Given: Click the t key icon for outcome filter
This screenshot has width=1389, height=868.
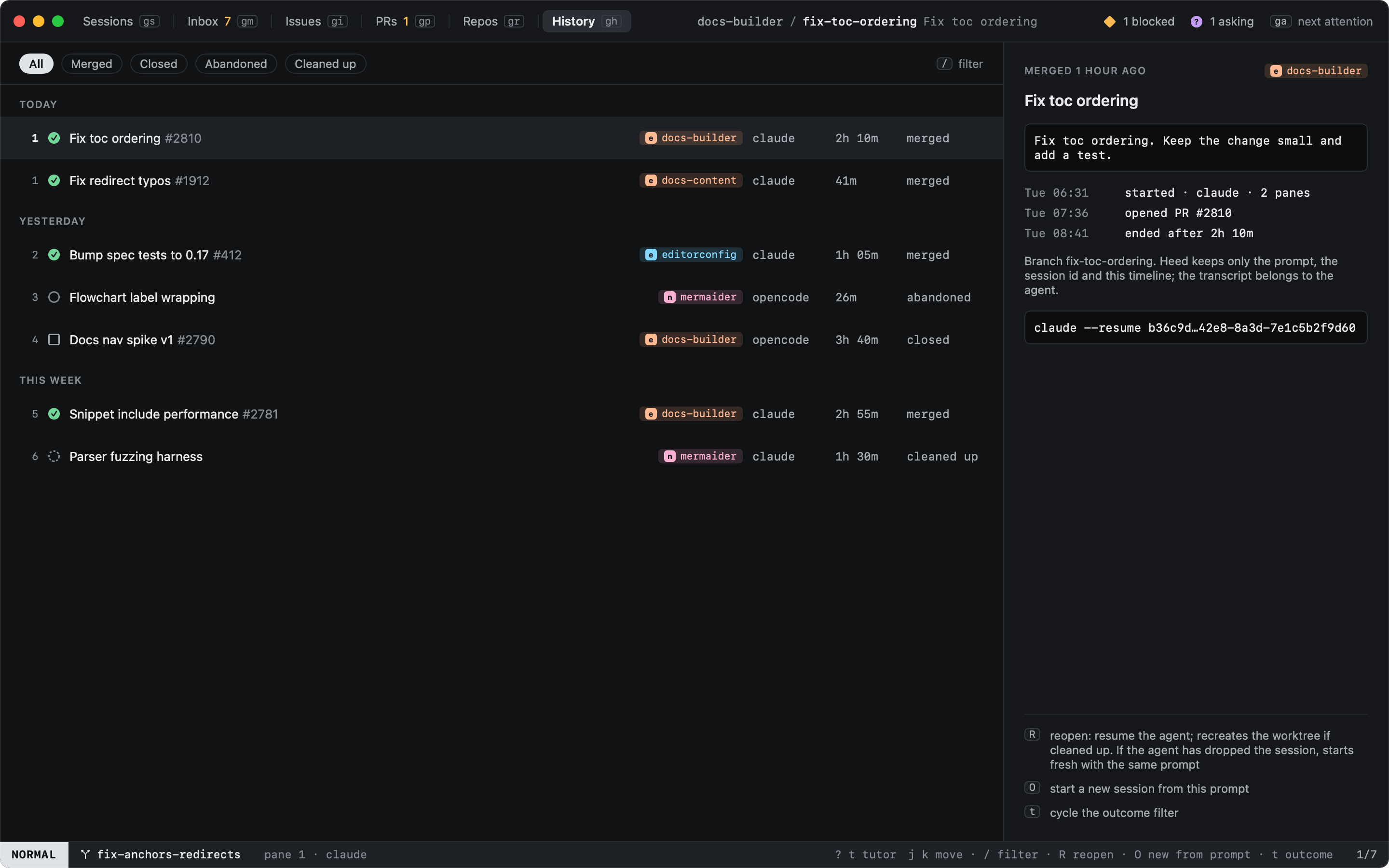Looking at the screenshot, I should click(x=1032, y=811).
